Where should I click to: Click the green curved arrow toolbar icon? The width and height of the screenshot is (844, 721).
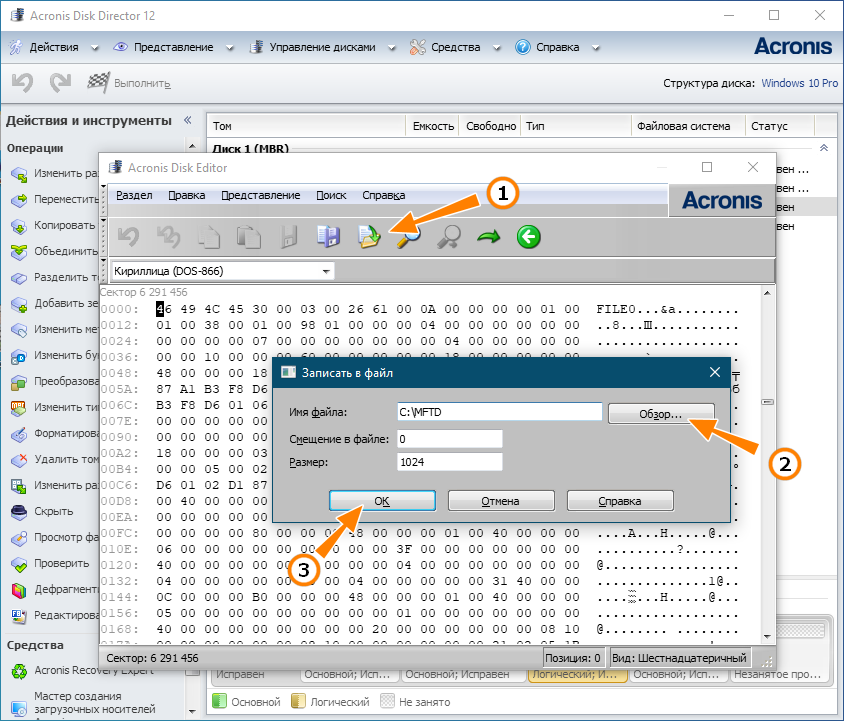(489, 236)
